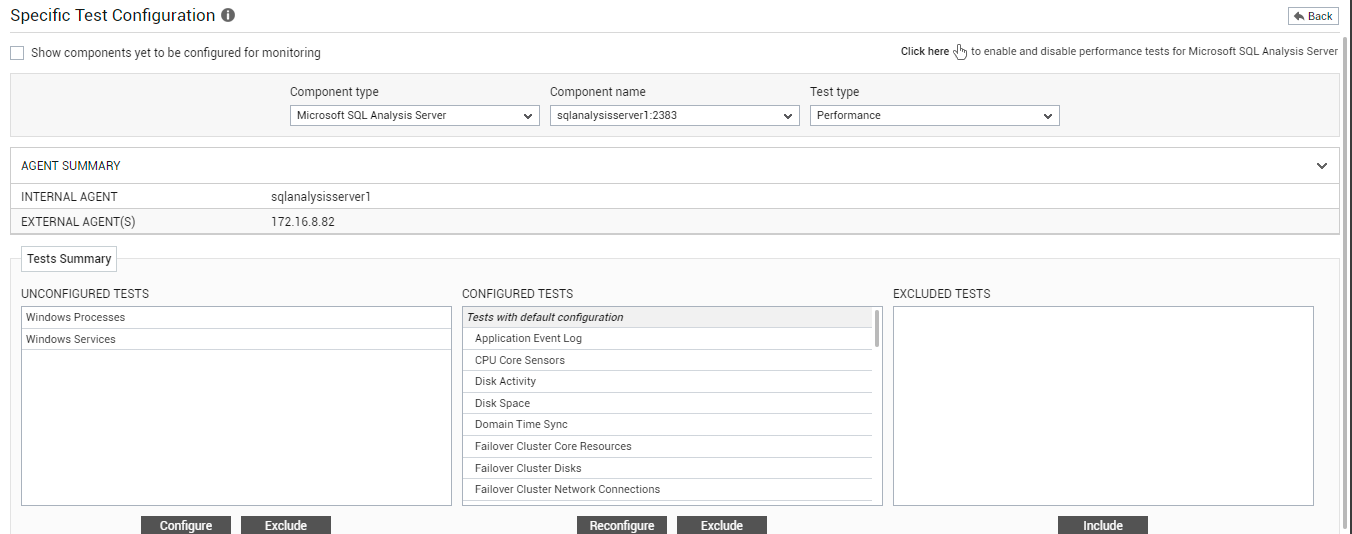Click internal agent value sqlanalysisserver1

[x=320, y=197]
